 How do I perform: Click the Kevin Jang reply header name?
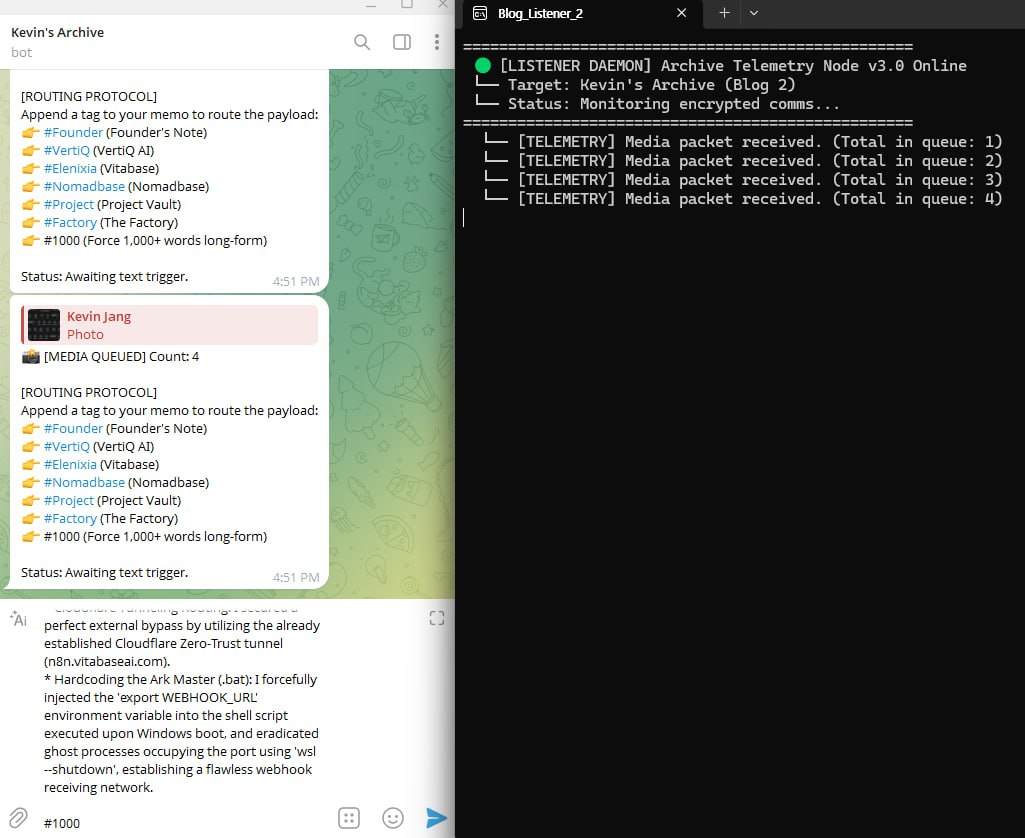pyautogui.click(x=99, y=316)
